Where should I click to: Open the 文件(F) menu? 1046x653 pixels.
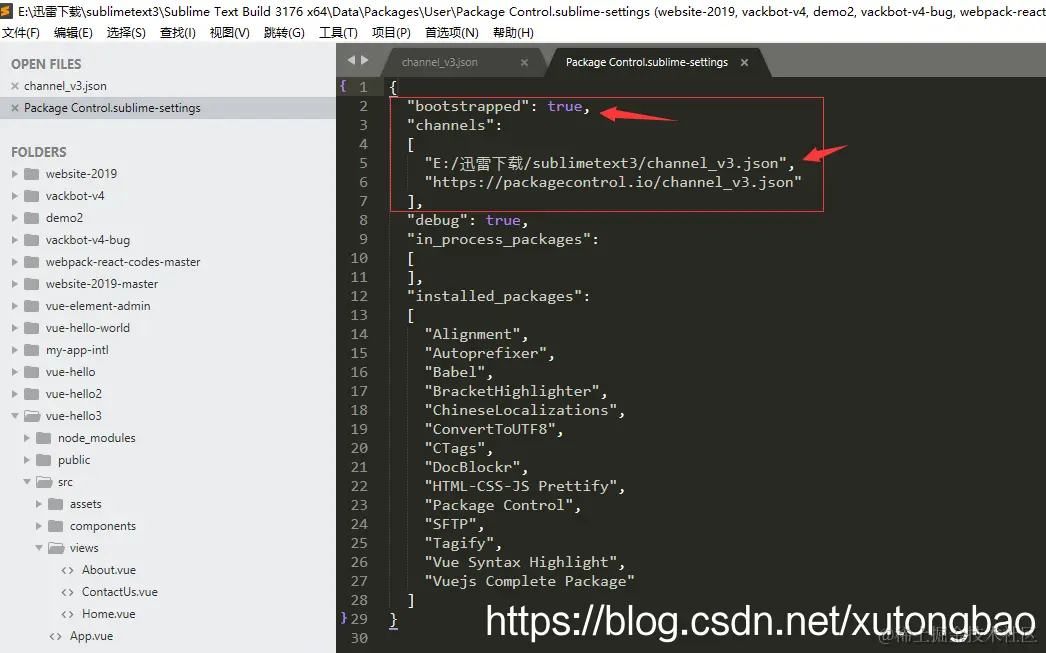tap(21, 33)
